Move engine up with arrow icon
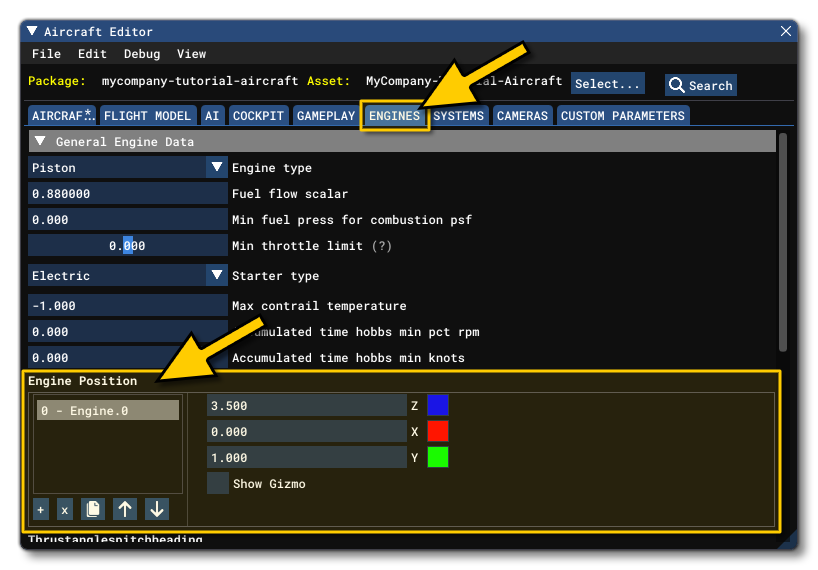The height and width of the screenshot is (570, 818). point(125,509)
